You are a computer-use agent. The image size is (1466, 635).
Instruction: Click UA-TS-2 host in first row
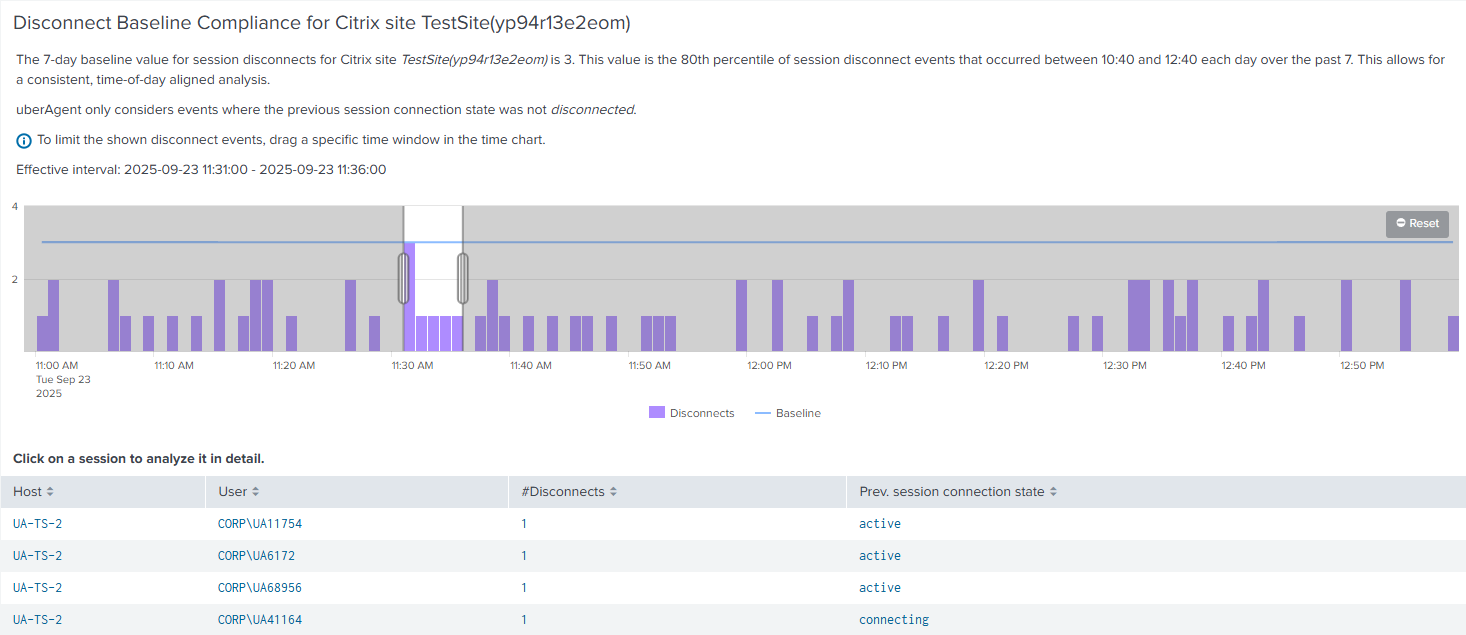[37, 524]
